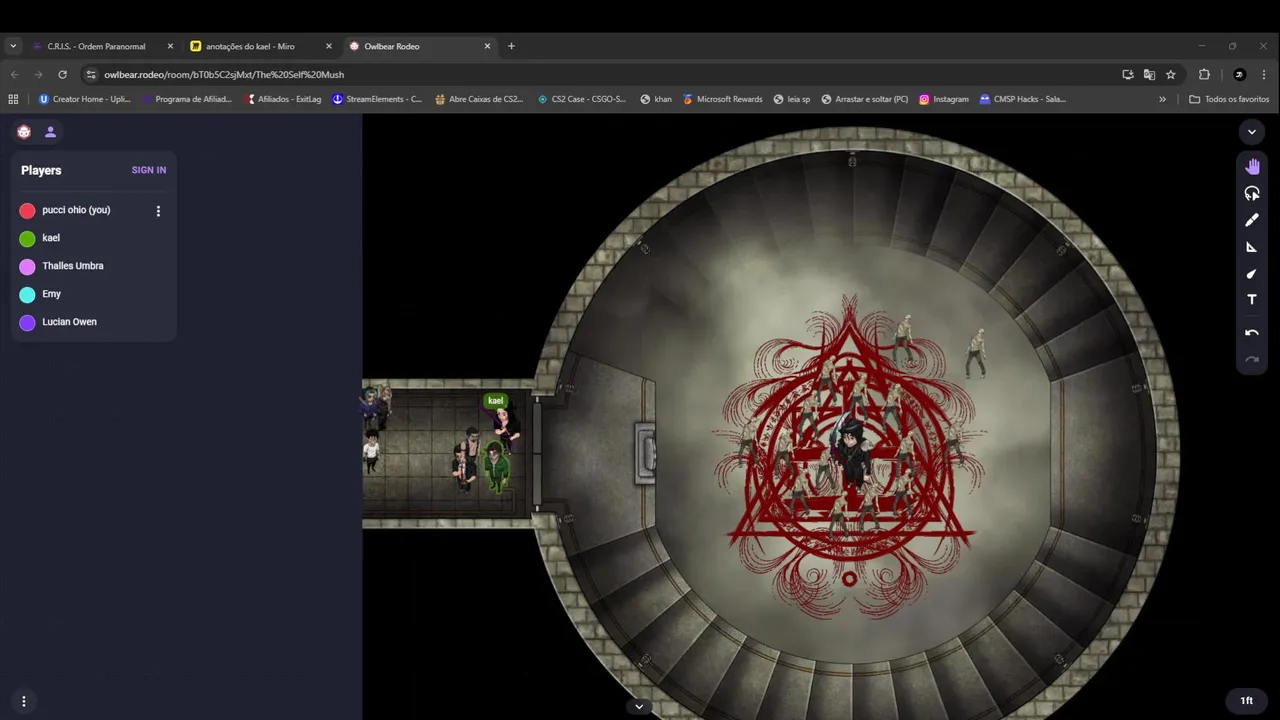Click the owlbear.rodeo address bar
The width and height of the screenshot is (1280, 720).
tap(600, 74)
